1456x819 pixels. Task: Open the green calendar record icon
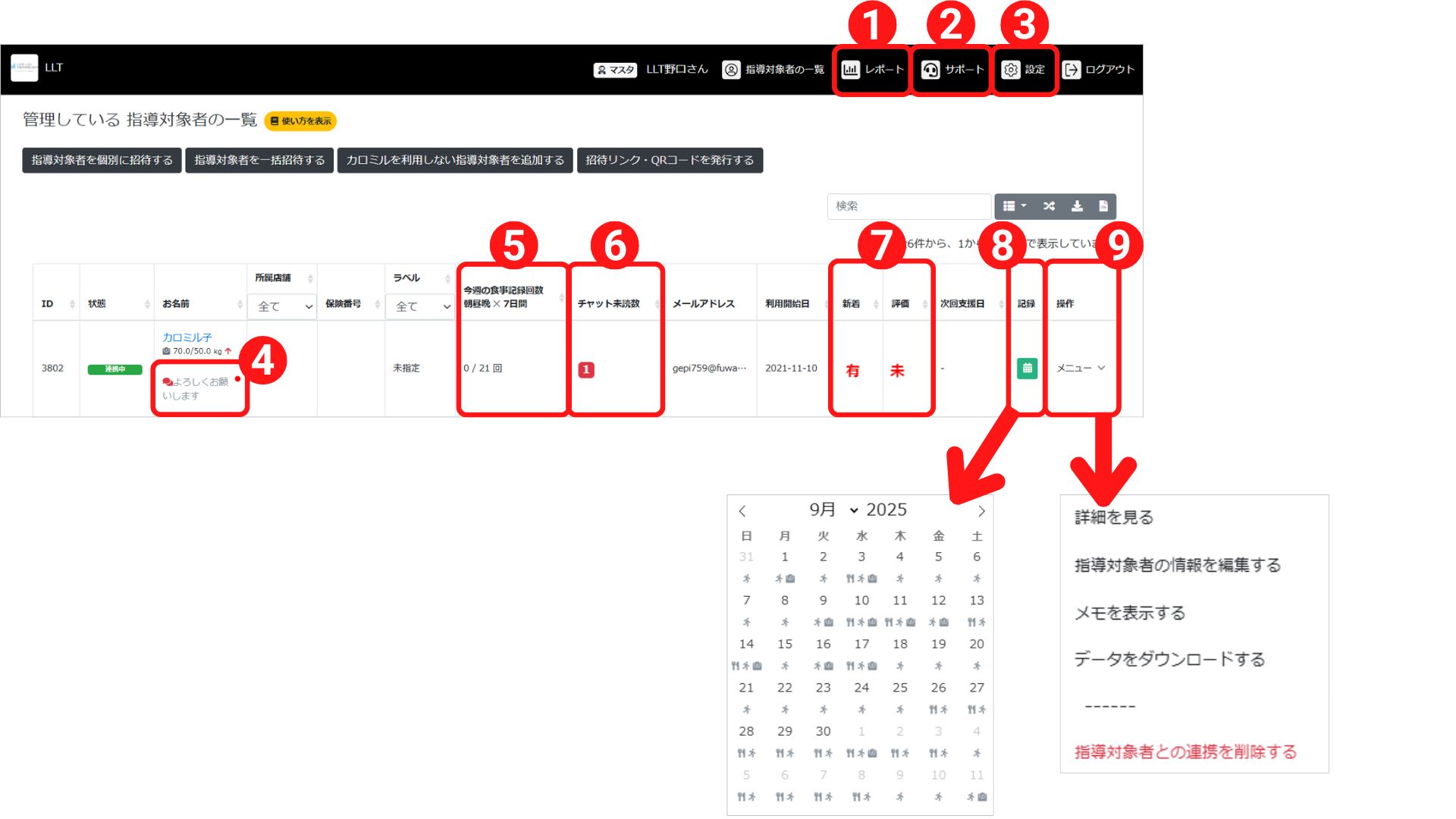(x=1027, y=368)
